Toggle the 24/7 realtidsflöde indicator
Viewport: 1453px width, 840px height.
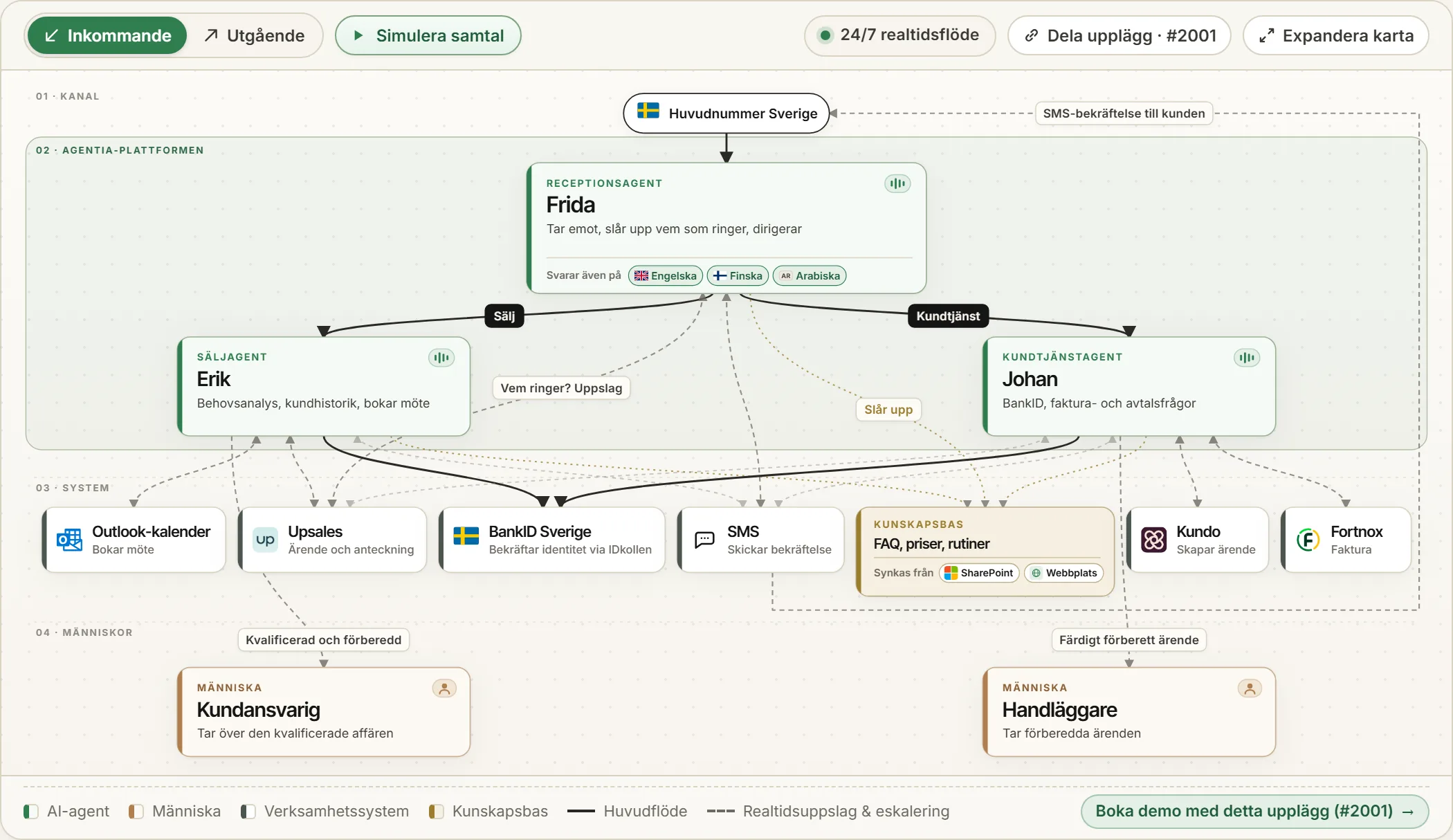[899, 35]
